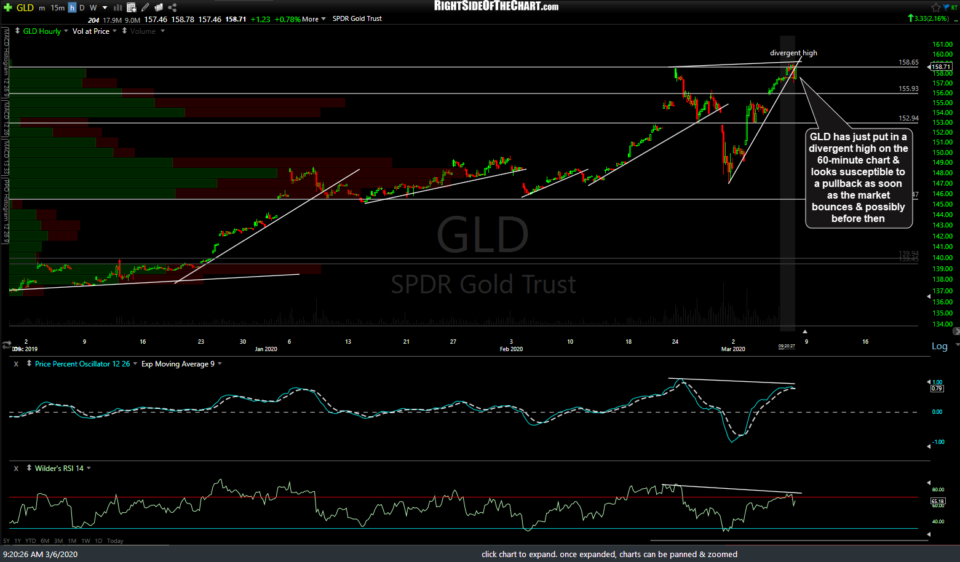
Task: Click the green plus add-chart icon
Action: 8,7
